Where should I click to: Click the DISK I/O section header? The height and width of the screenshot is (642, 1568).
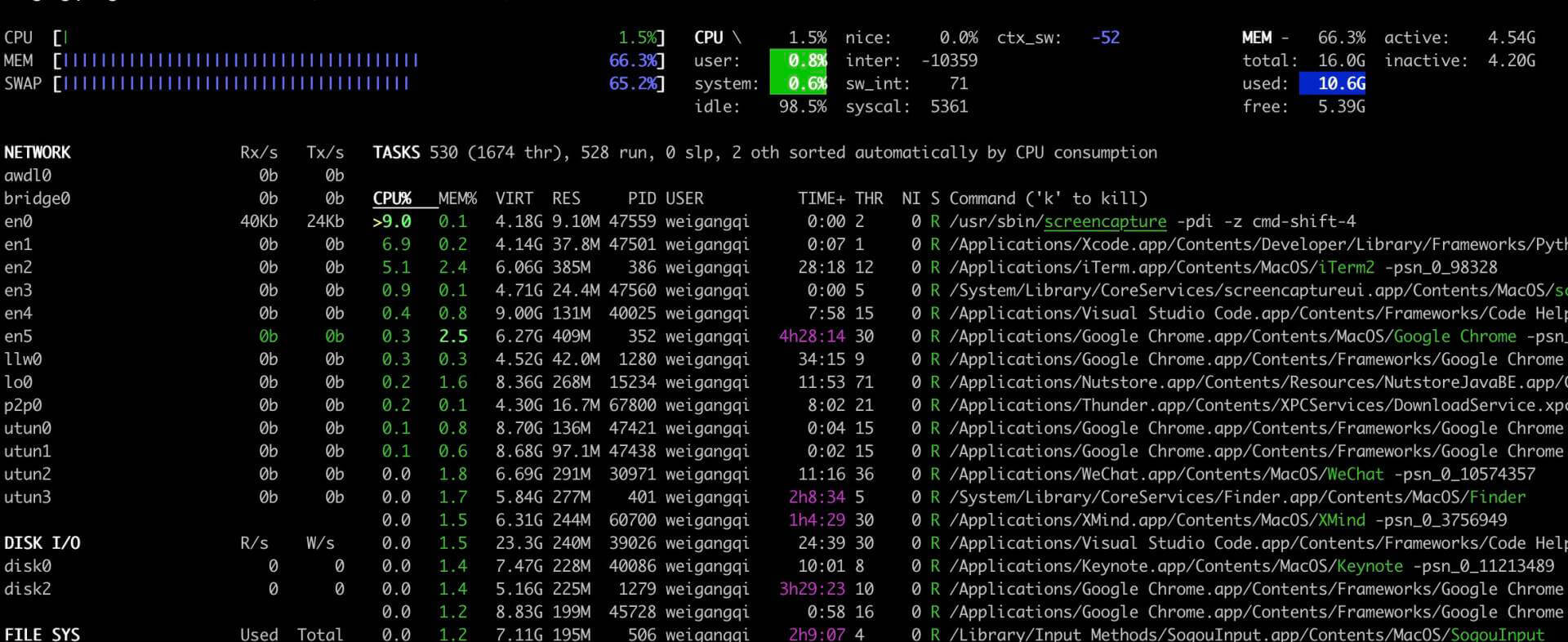click(x=42, y=543)
